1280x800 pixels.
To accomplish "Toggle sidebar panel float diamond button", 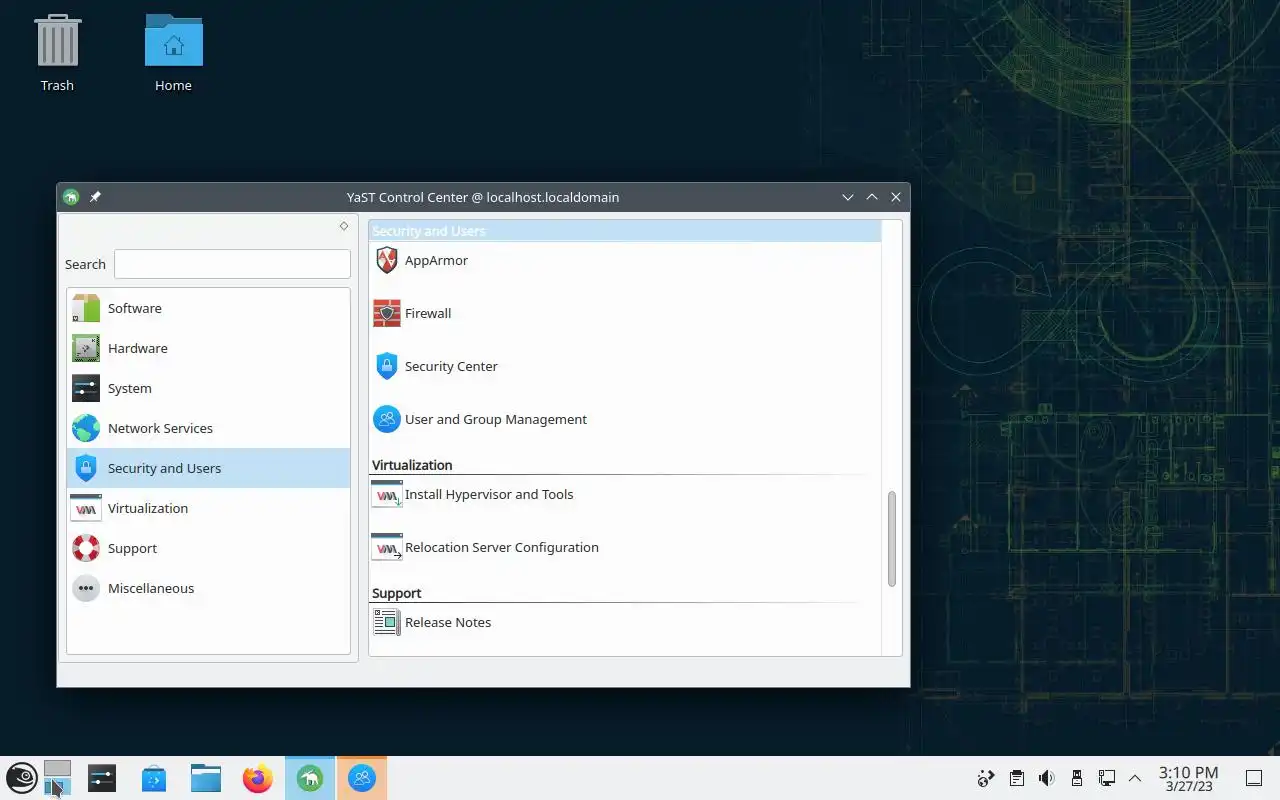I will point(344,226).
